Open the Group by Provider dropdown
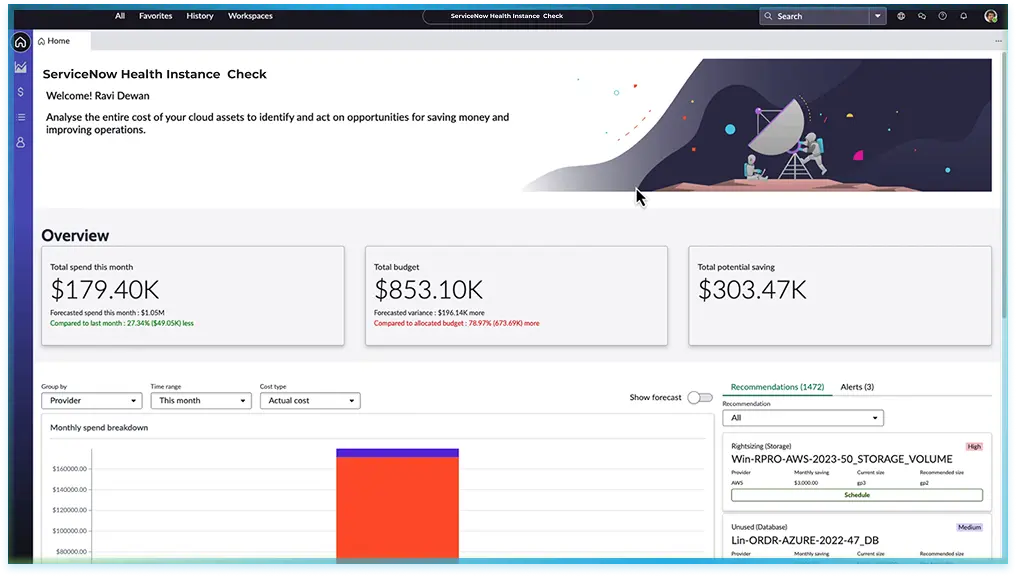1016x576 pixels. click(x=92, y=400)
